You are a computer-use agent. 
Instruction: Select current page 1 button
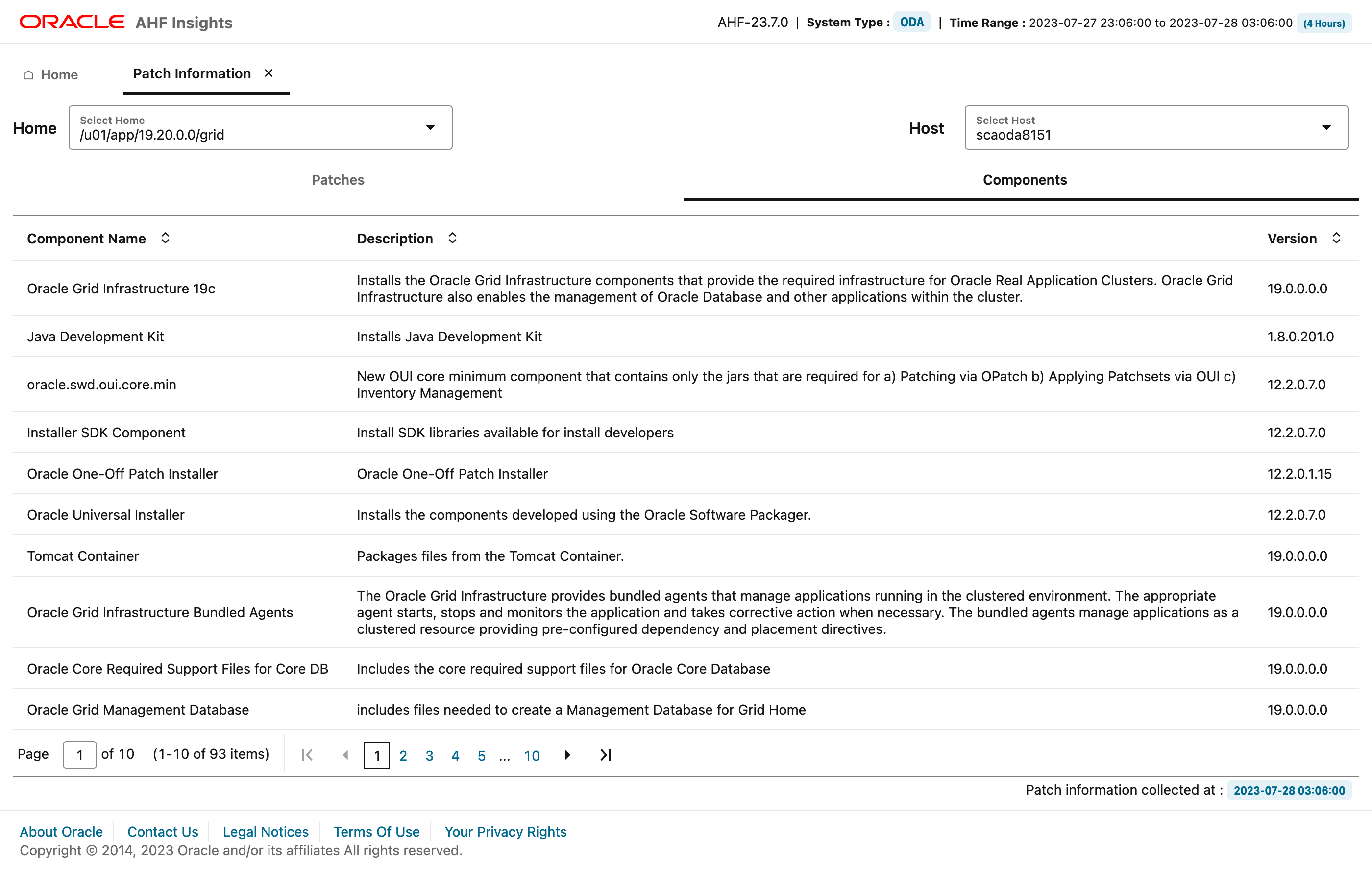(377, 755)
